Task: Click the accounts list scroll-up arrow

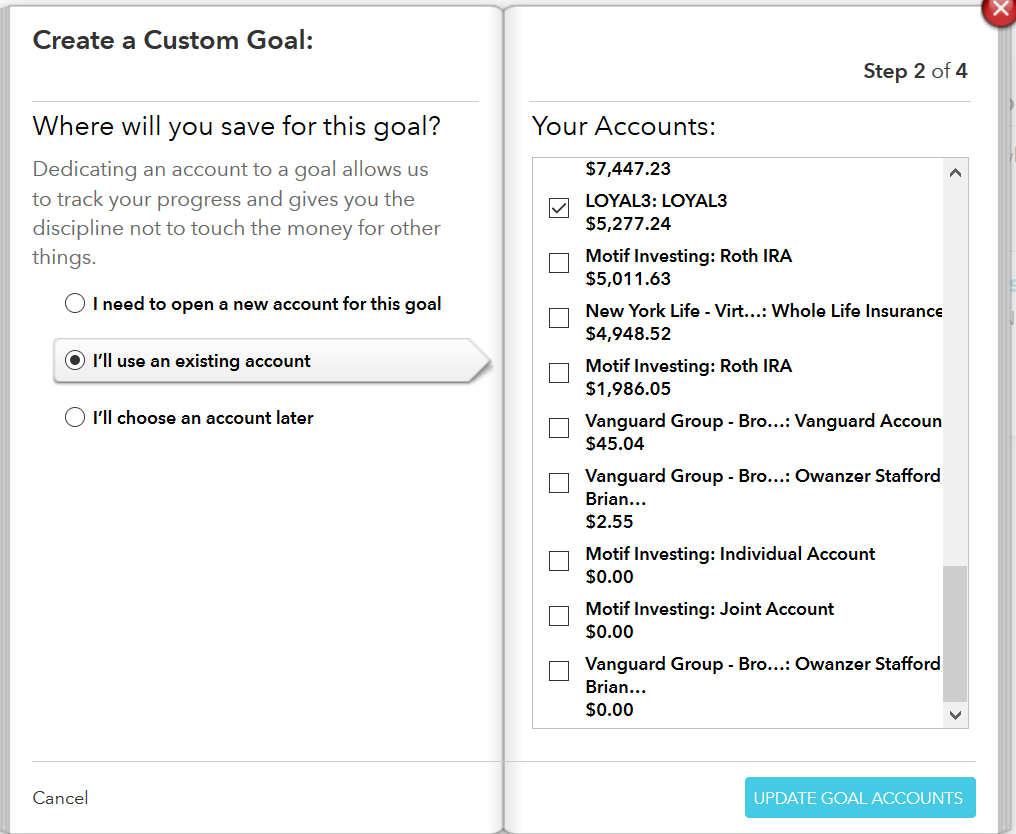Action: click(955, 173)
